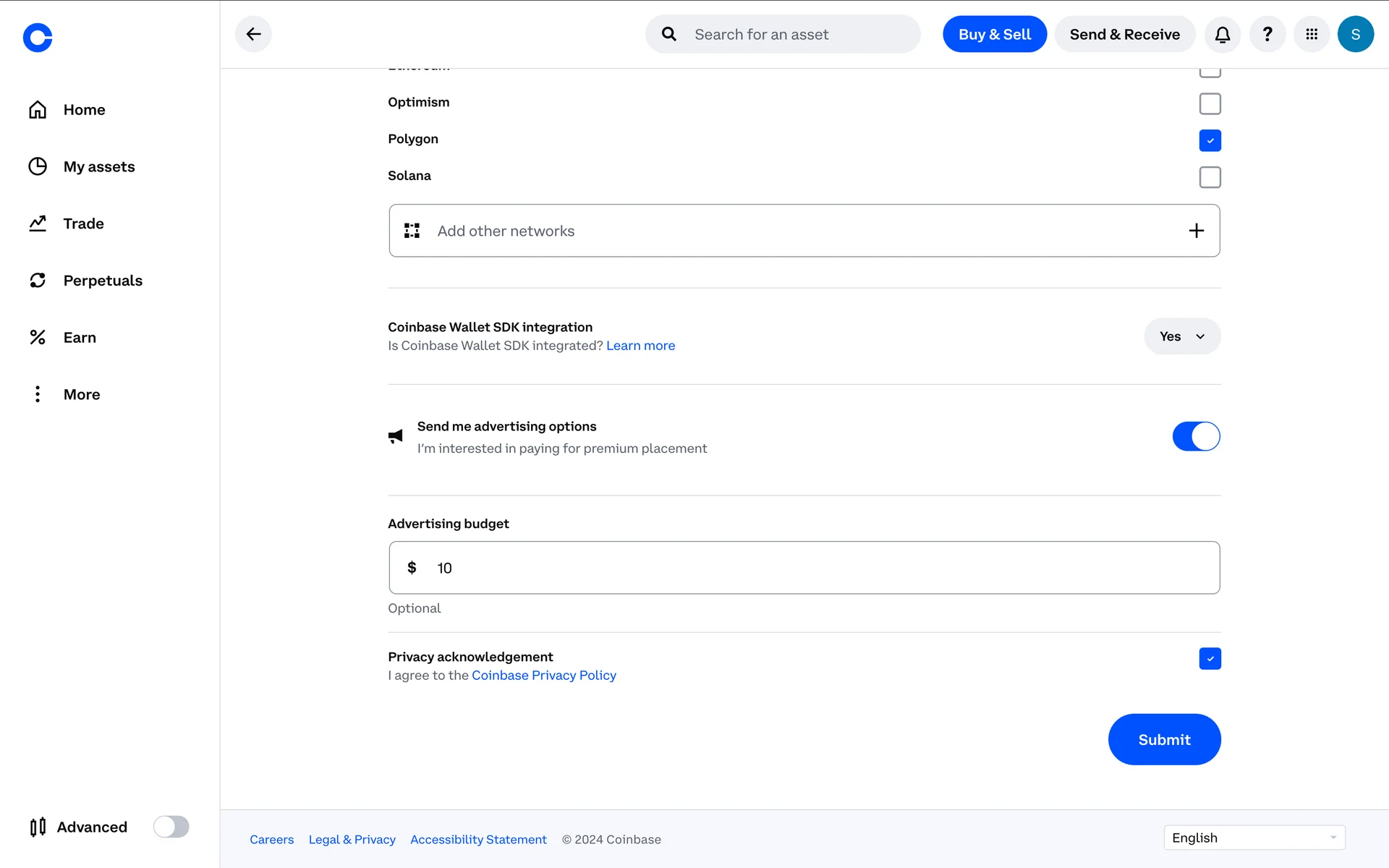
Task: Open Perpetuals in the sidebar
Action: coord(102,281)
